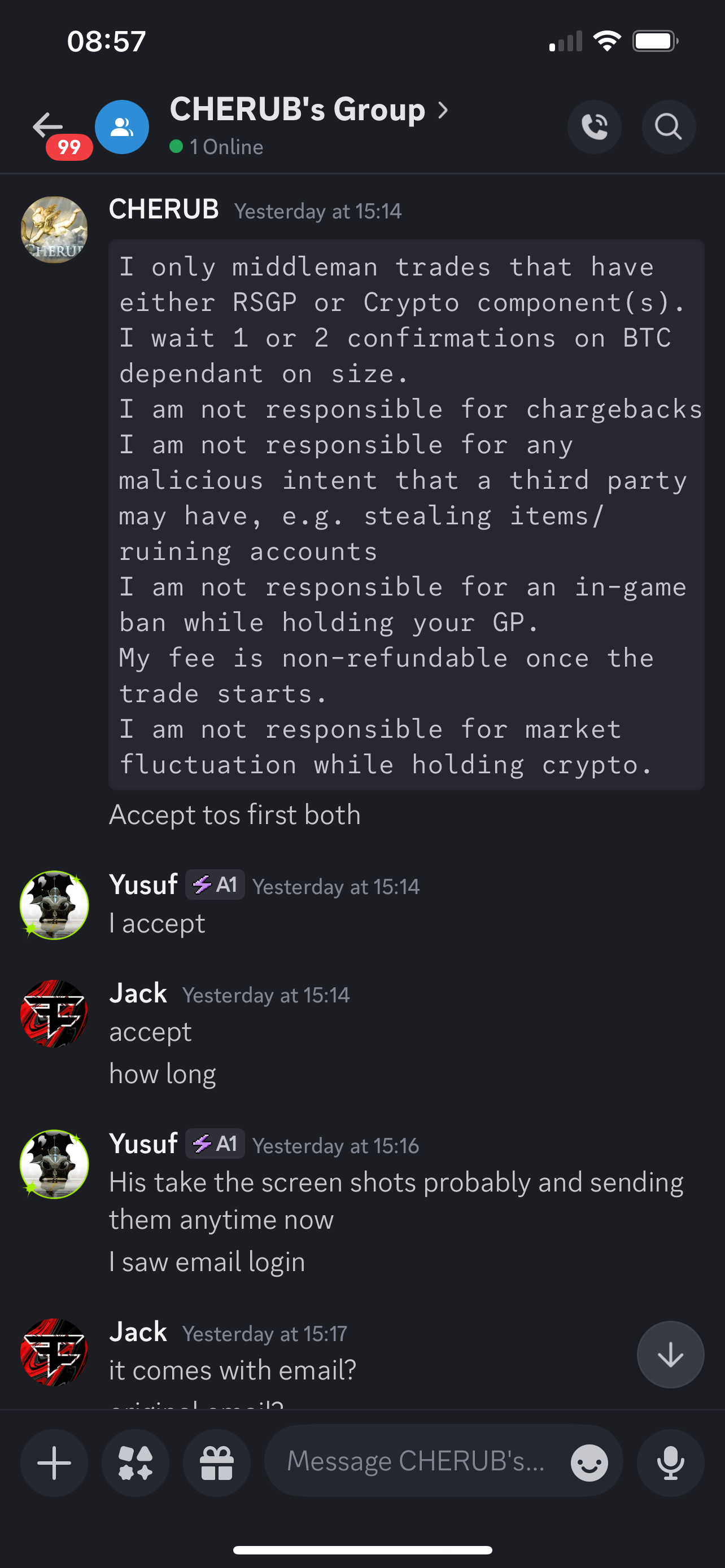Tap Yusuf's username at 15:16 message
This screenshot has width=725, height=1568.
point(143,1144)
